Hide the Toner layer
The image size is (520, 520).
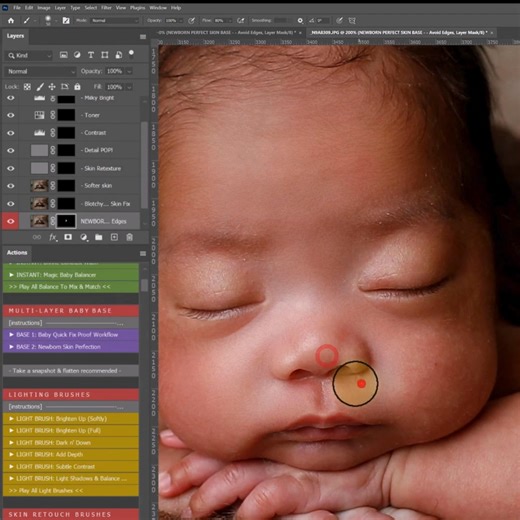click(11, 115)
